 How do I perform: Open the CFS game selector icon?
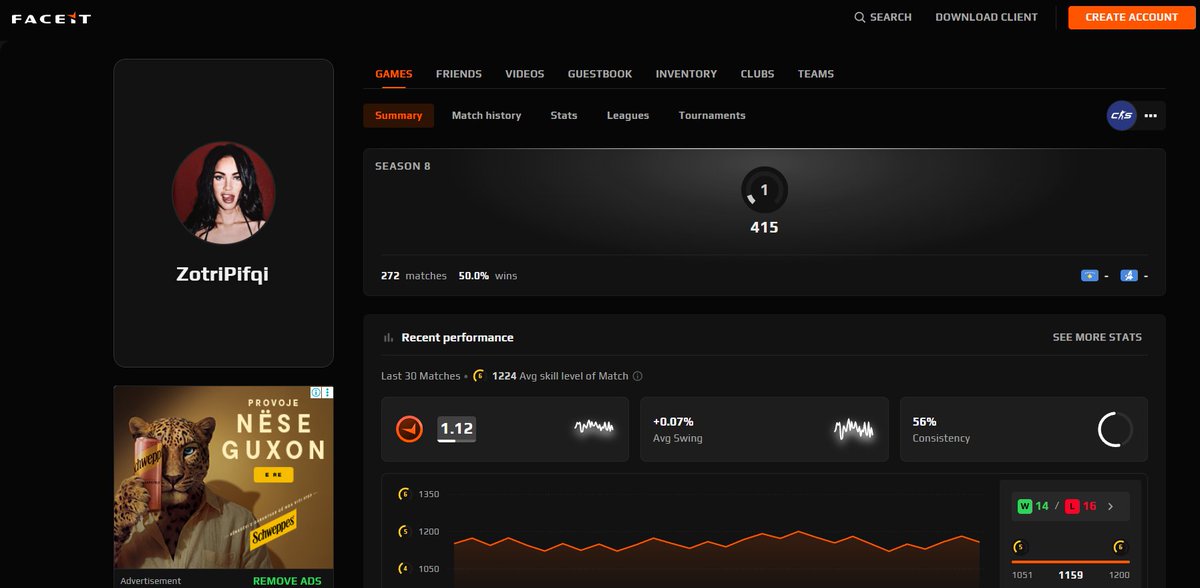[1121, 116]
